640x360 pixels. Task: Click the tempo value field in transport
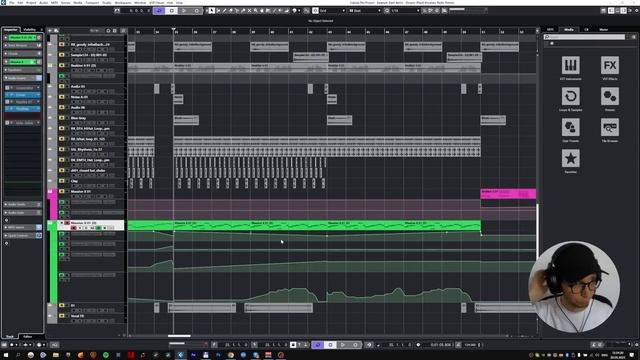470,345
